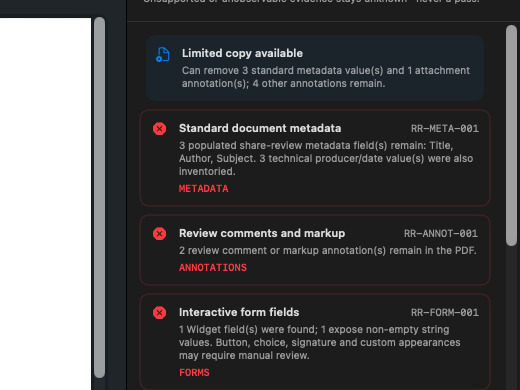Click the red fail icon for Interactive form fields
The height and width of the screenshot is (390, 520).
click(159, 313)
